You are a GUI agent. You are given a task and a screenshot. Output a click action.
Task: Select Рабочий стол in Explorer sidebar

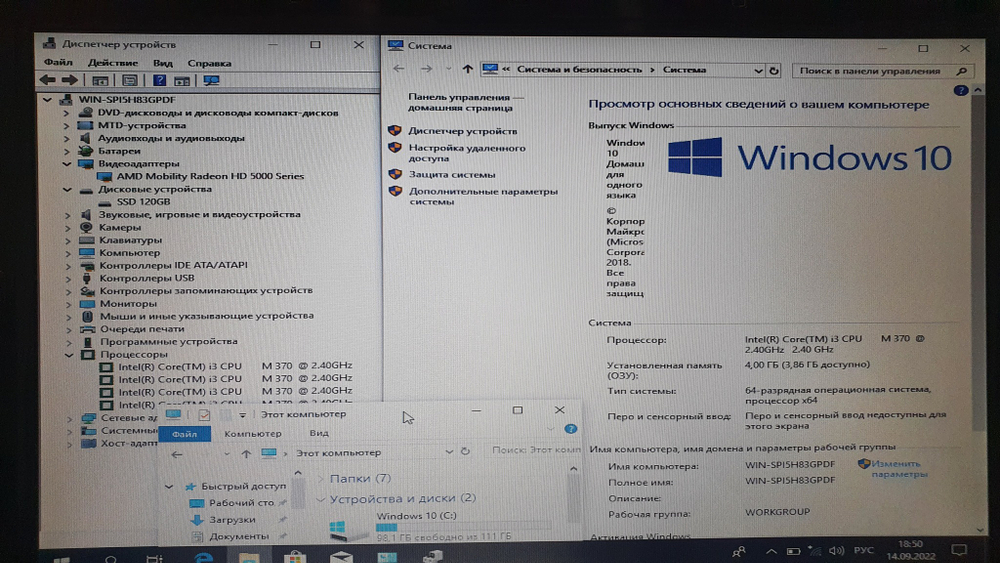tap(241, 503)
